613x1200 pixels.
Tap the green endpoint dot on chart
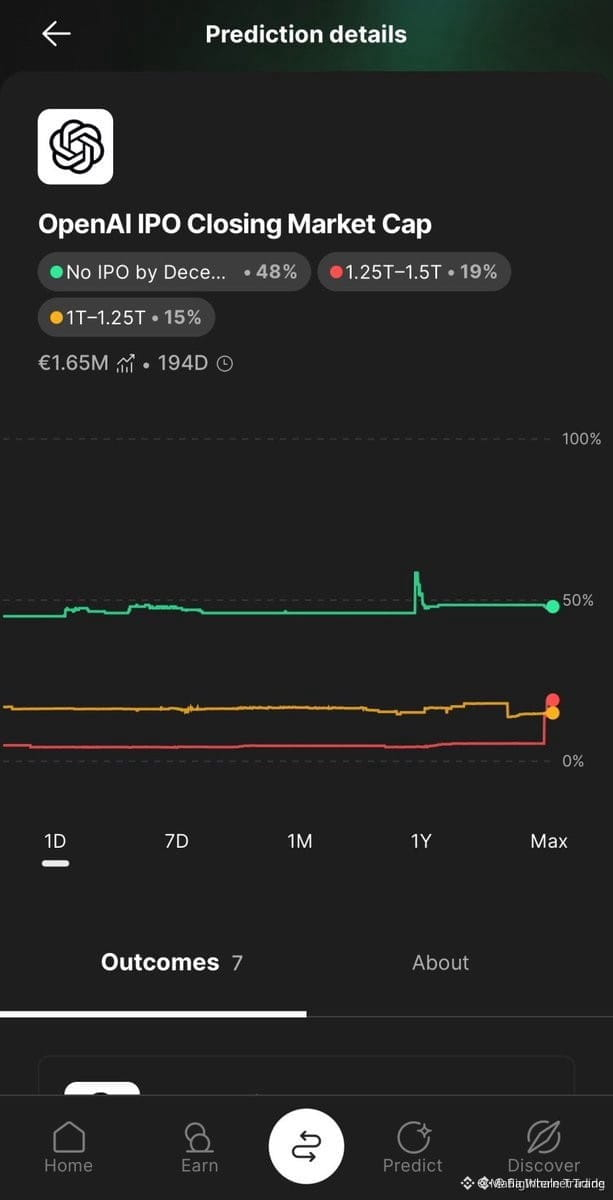click(x=552, y=606)
